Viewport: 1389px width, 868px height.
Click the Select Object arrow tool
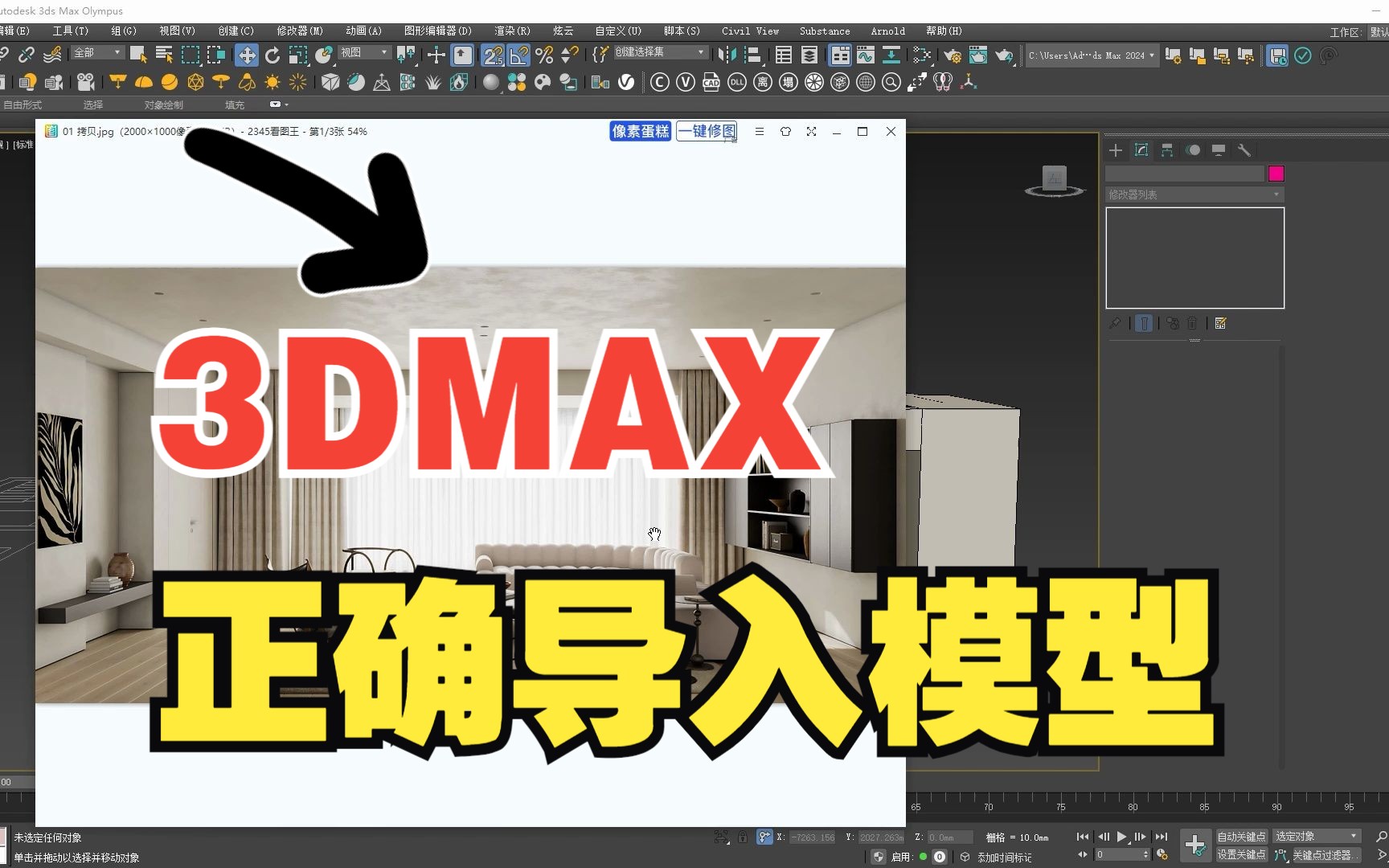tap(138, 55)
